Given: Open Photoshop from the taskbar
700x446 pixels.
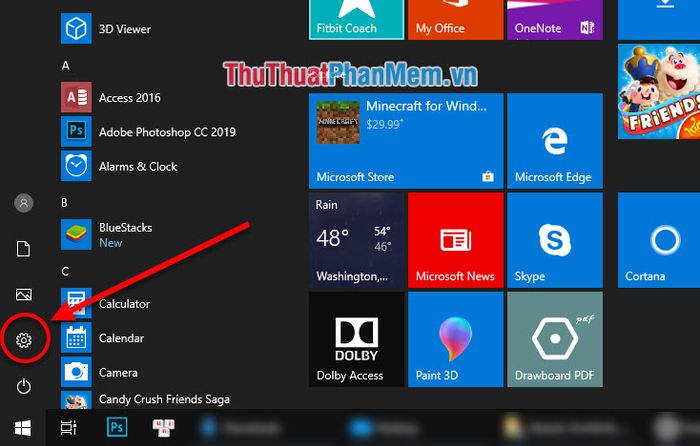Looking at the screenshot, I should point(117,427).
